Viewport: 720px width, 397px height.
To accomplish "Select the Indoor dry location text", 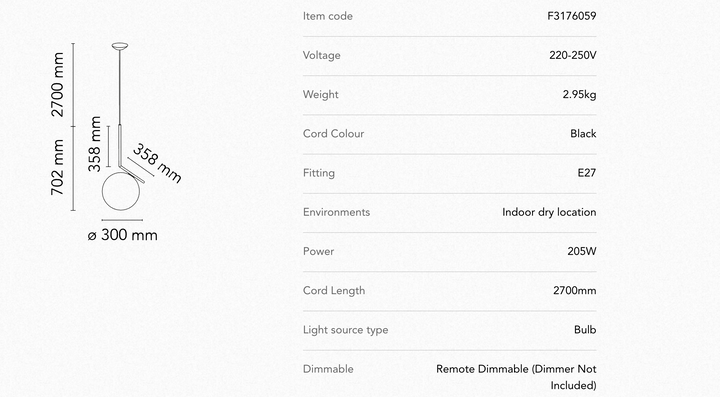I will tap(549, 212).
